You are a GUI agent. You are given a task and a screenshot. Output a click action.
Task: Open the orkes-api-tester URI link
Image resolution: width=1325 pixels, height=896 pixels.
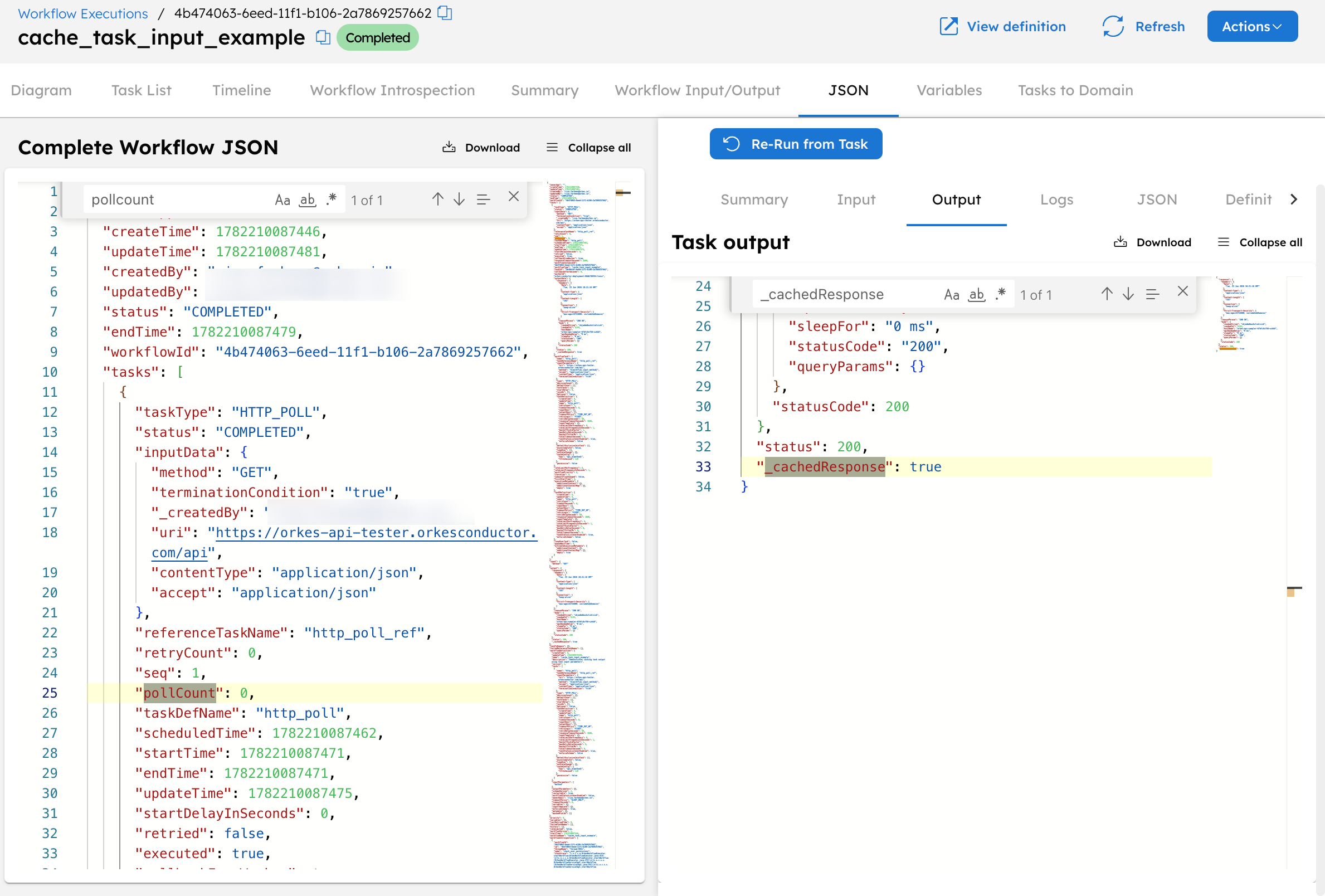click(x=376, y=533)
